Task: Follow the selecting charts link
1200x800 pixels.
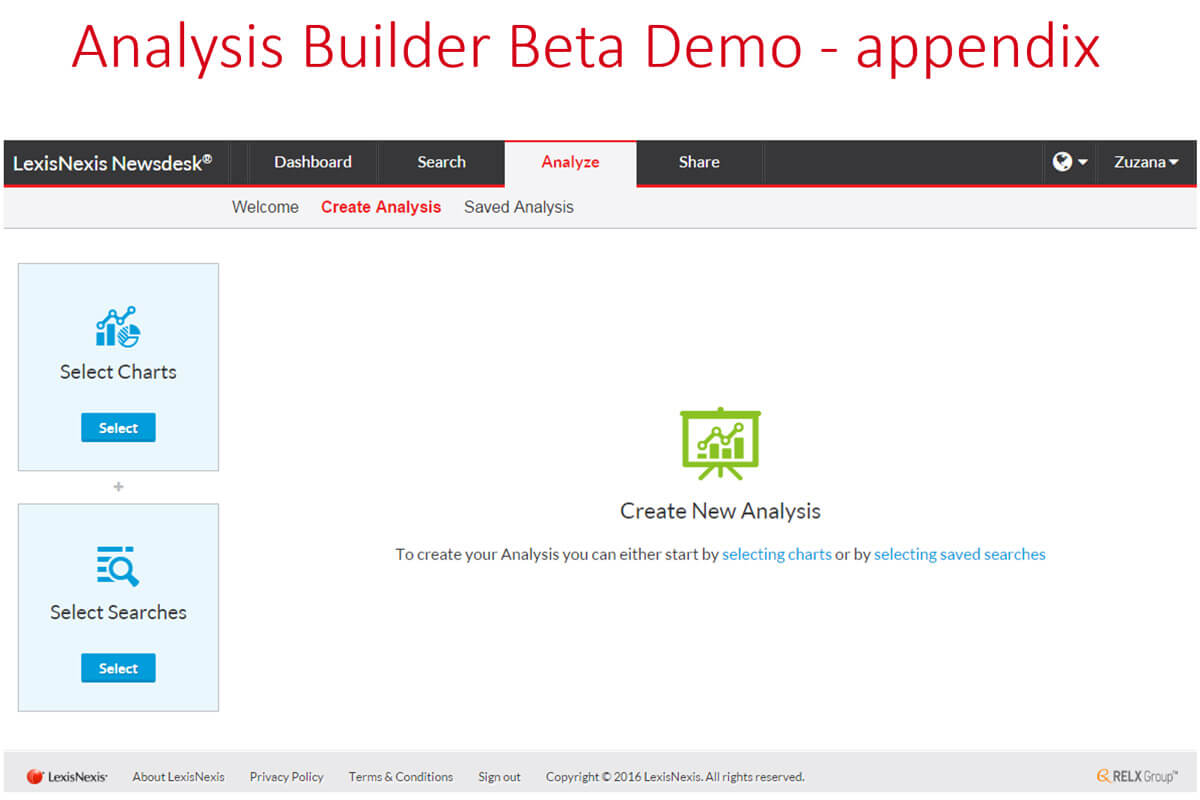Action: coord(777,554)
